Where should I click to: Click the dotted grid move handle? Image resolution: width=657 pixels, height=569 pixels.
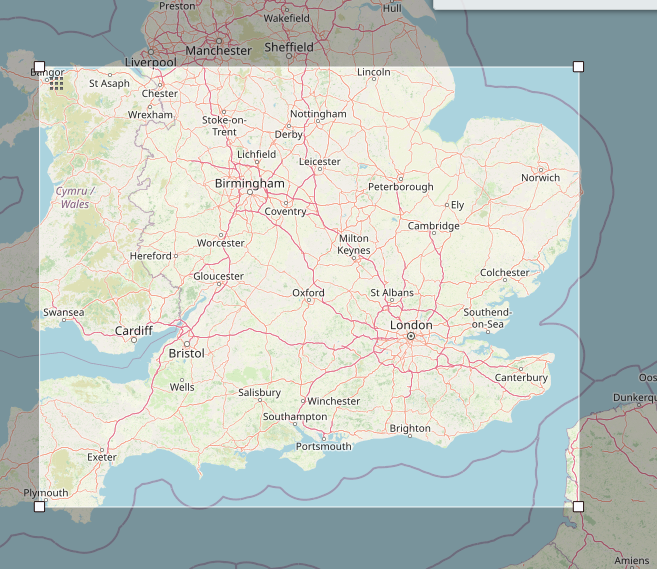pyautogui.click(x=57, y=84)
